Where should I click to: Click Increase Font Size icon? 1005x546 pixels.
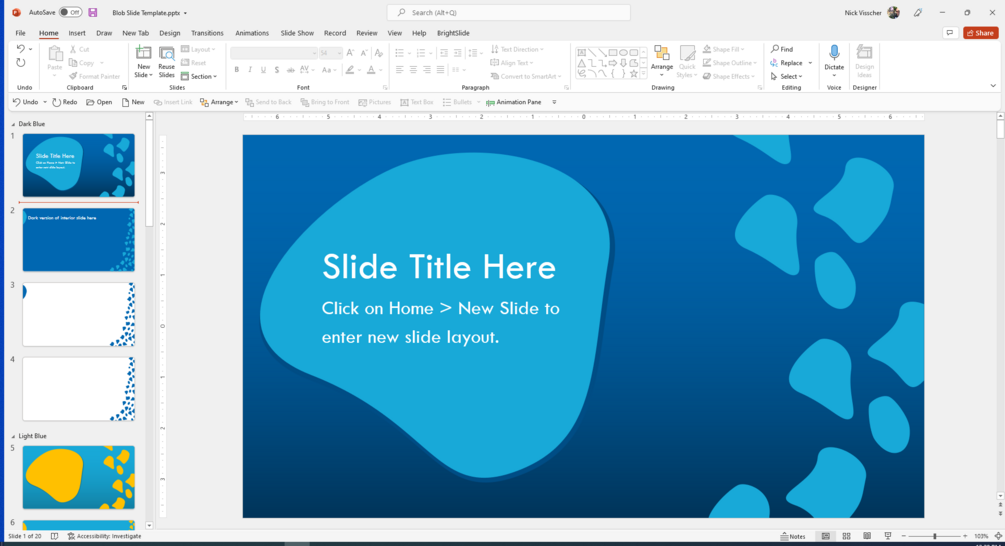(350, 53)
